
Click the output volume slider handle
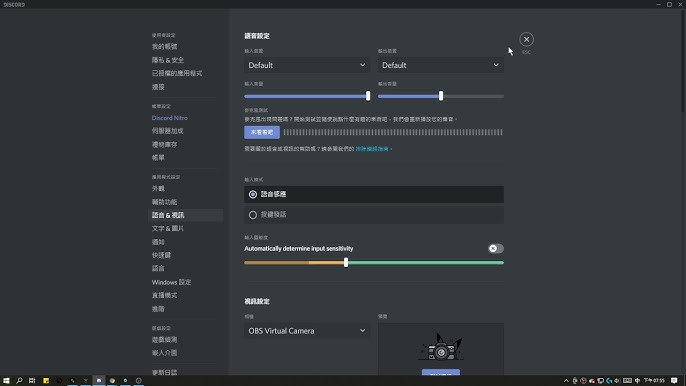point(441,96)
